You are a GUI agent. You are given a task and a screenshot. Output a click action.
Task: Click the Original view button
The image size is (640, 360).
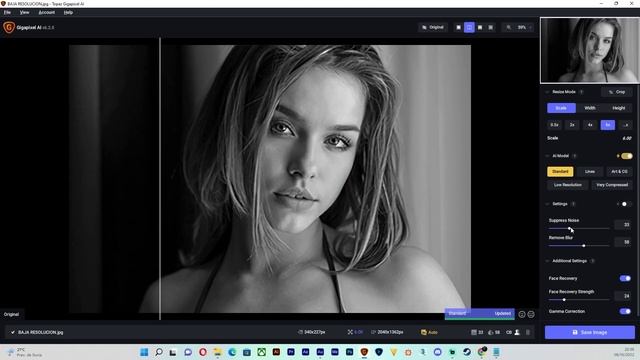pyautogui.click(x=433, y=27)
